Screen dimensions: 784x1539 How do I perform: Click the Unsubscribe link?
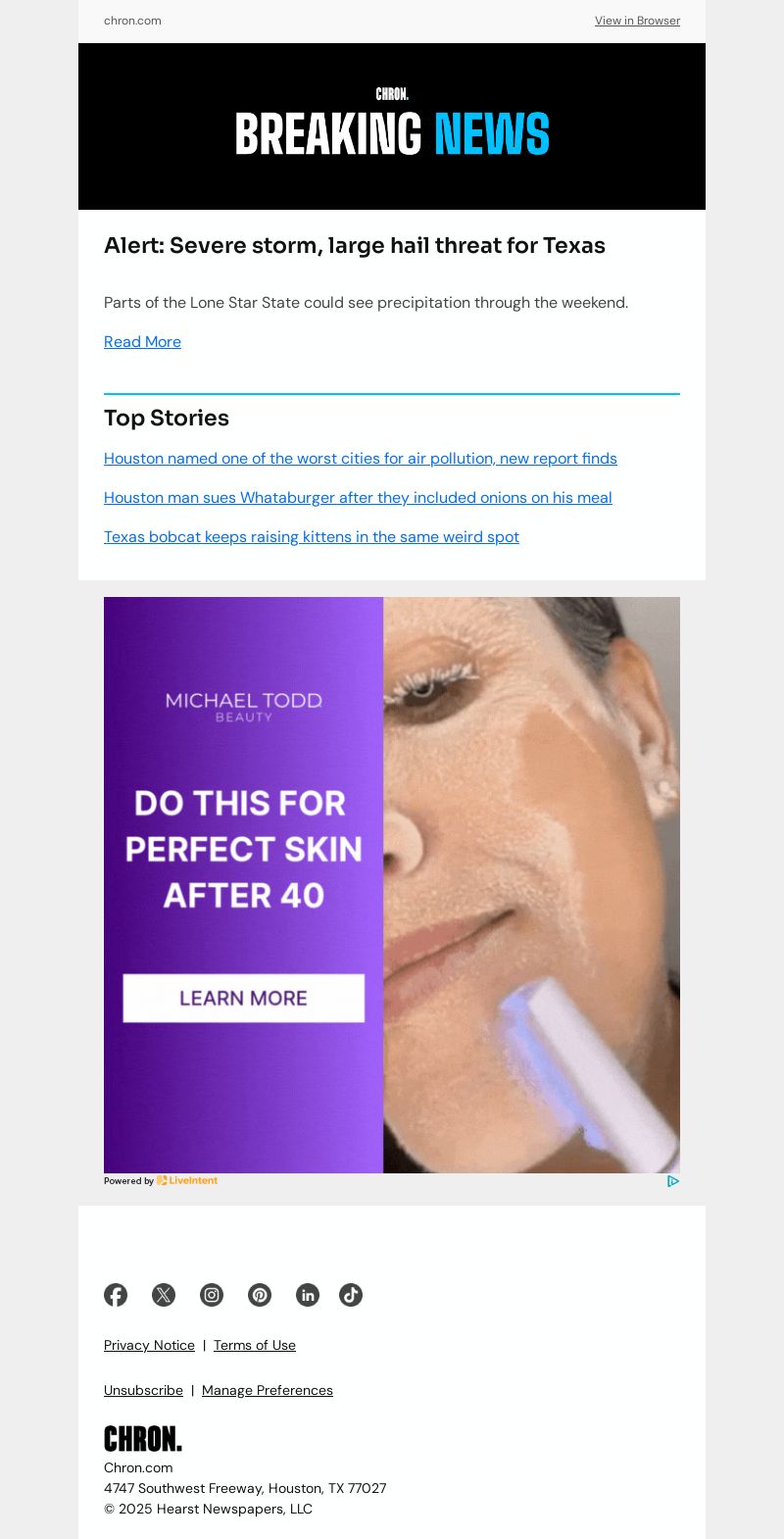tap(143, 1391)
